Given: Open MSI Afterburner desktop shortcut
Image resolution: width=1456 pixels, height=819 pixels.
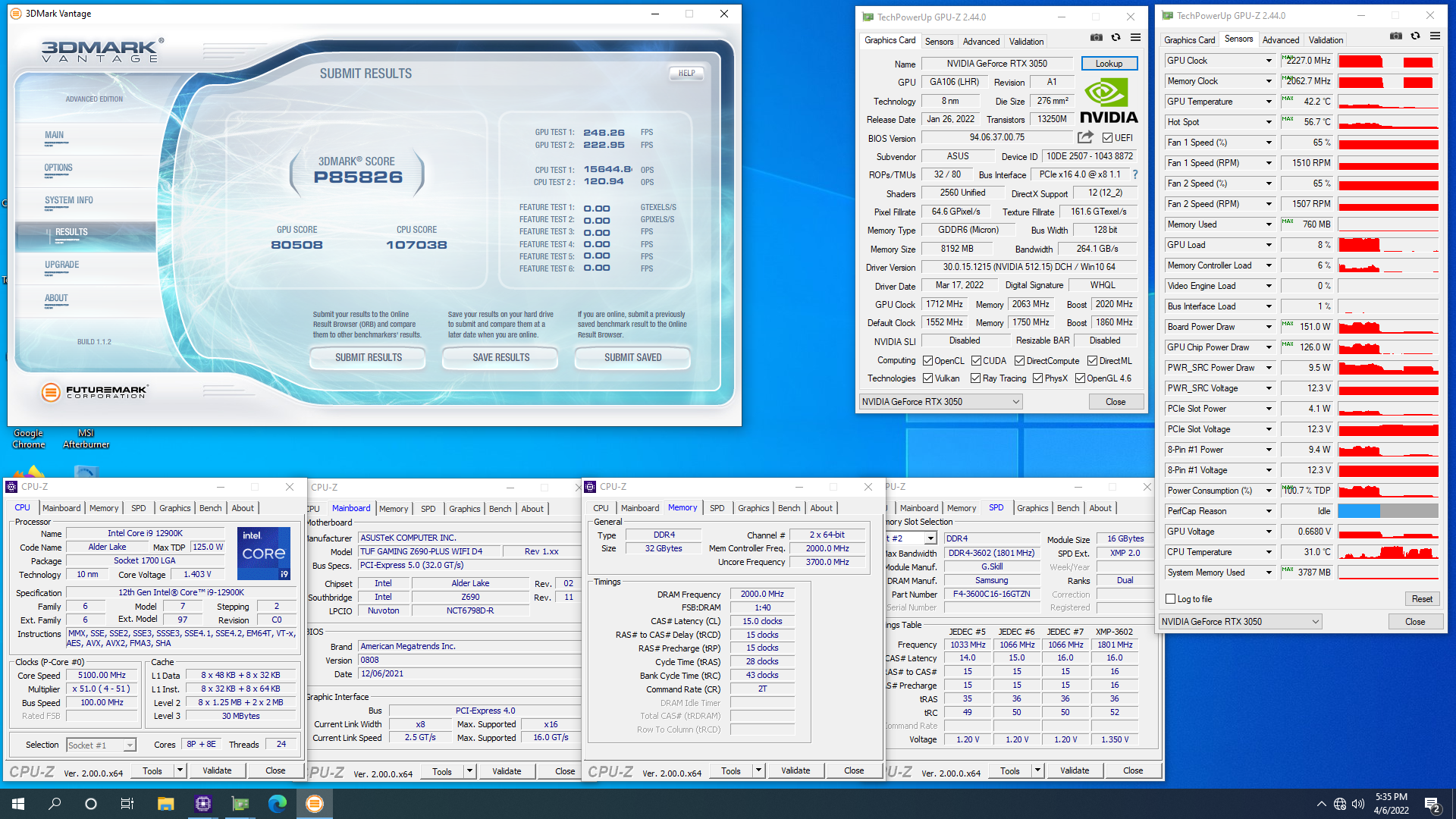Looking at the screenshot, I should pyautogui.click(x=86, y=438).
